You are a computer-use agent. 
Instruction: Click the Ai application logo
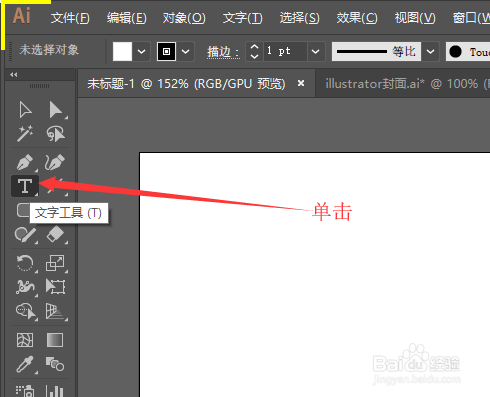click(21, 16)
